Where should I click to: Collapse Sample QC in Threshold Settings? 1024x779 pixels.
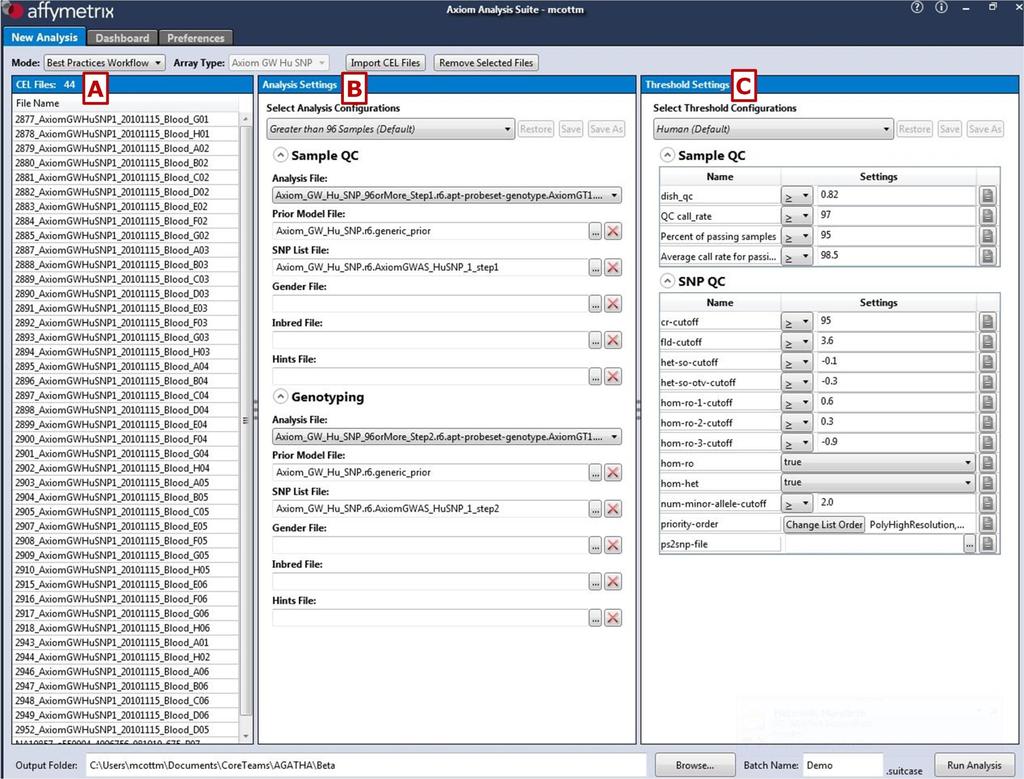(667, 155)
